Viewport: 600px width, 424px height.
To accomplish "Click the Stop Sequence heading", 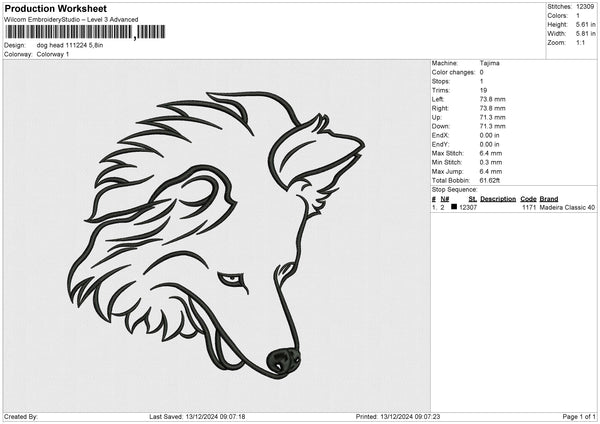I will point(454,187).
